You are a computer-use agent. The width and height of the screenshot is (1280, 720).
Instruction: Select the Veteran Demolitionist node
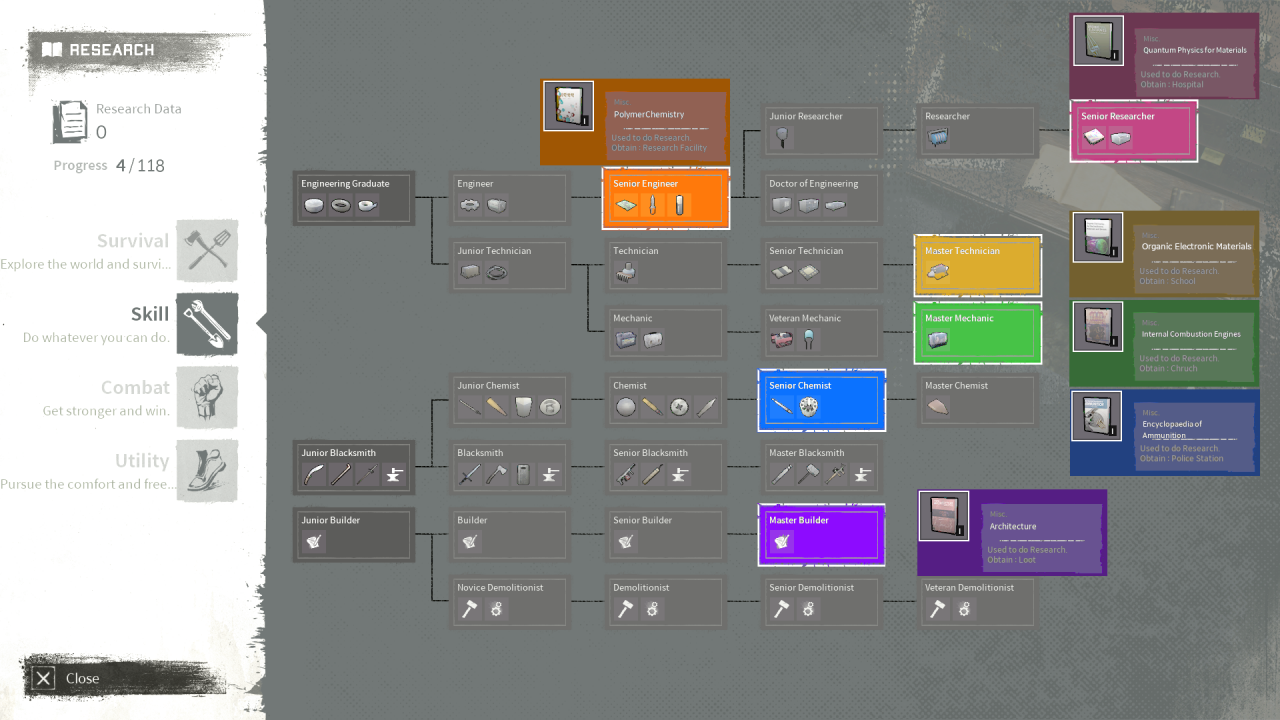977,601
